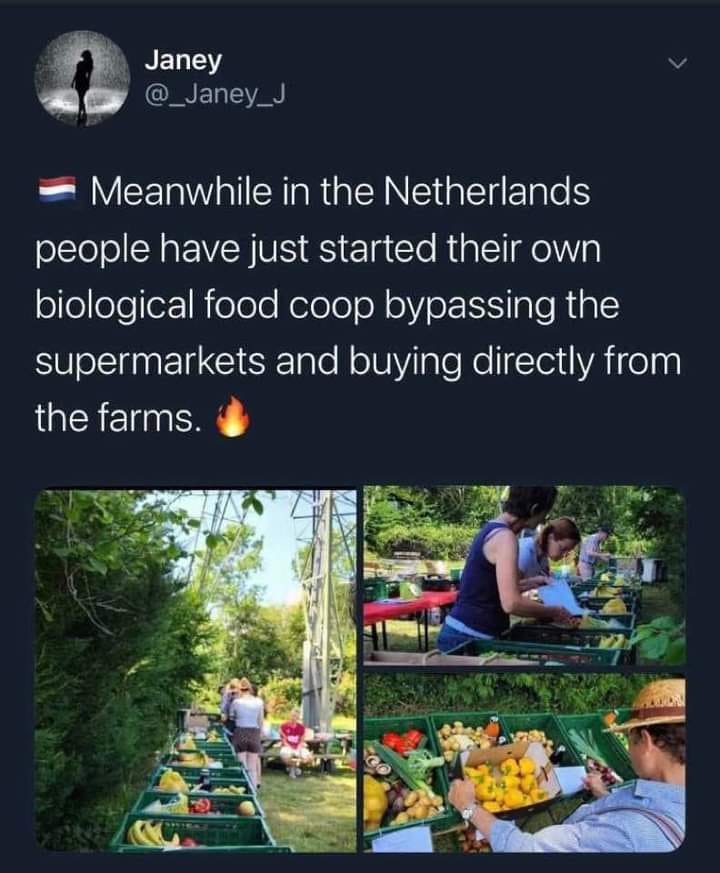Expand the tweet options chevron
The width and height of the screenshot is (720, 873).
pyautogui.click(x=677, y=64)
